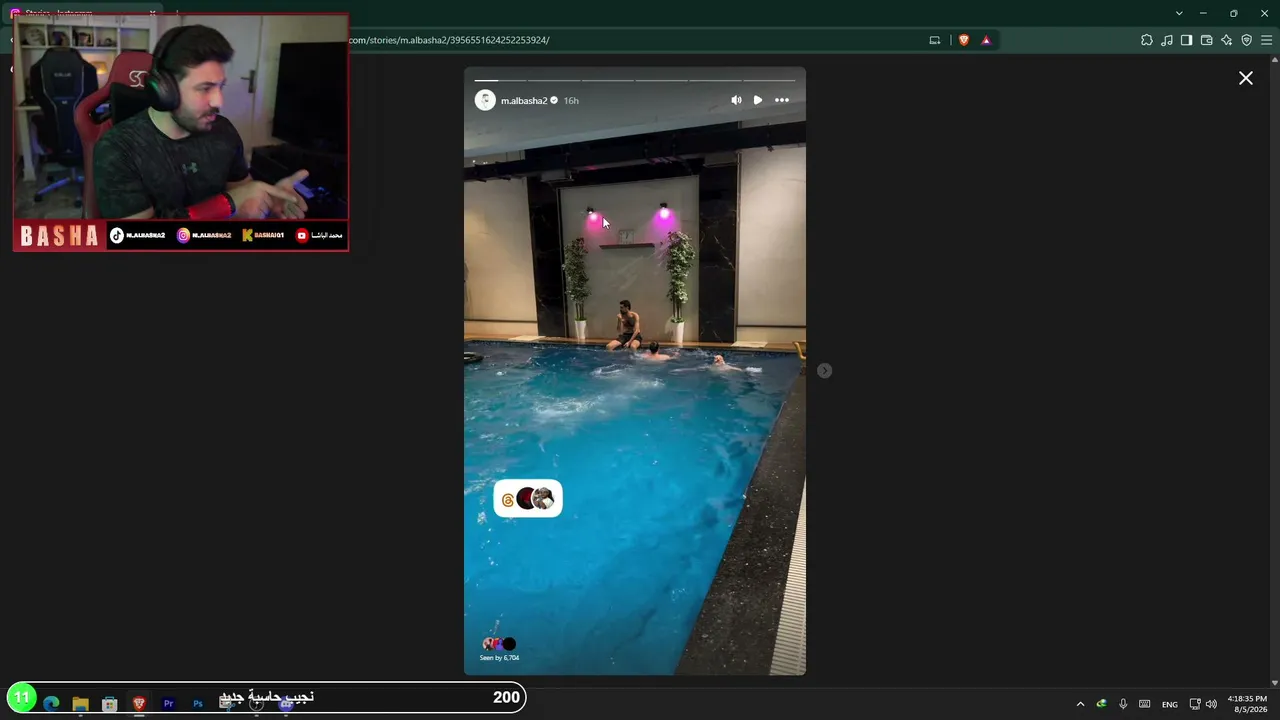Open the volume speaker tray icon
Viewport: 1280px width, 720px height.
point(1212,704)
